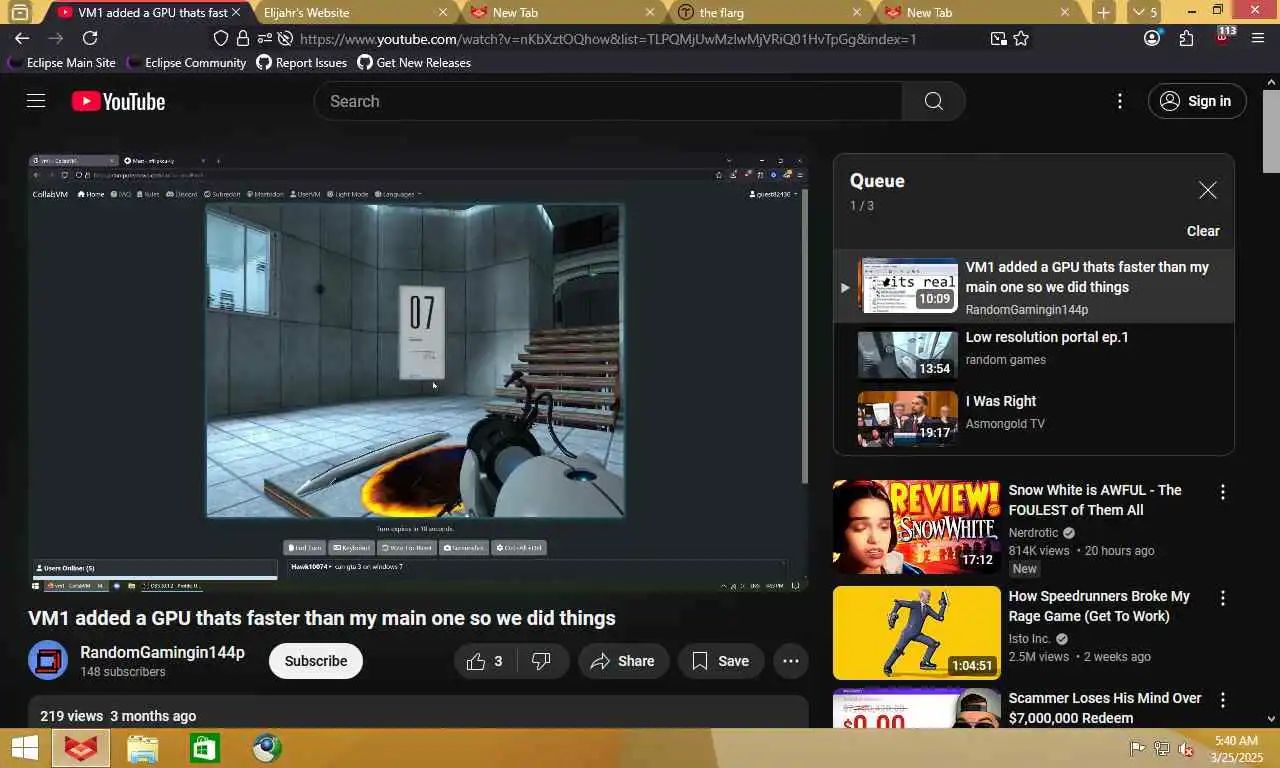1280x768 pixels.
Task: Open Scammer Loses His Mind video title
Action: (1105, 708)
